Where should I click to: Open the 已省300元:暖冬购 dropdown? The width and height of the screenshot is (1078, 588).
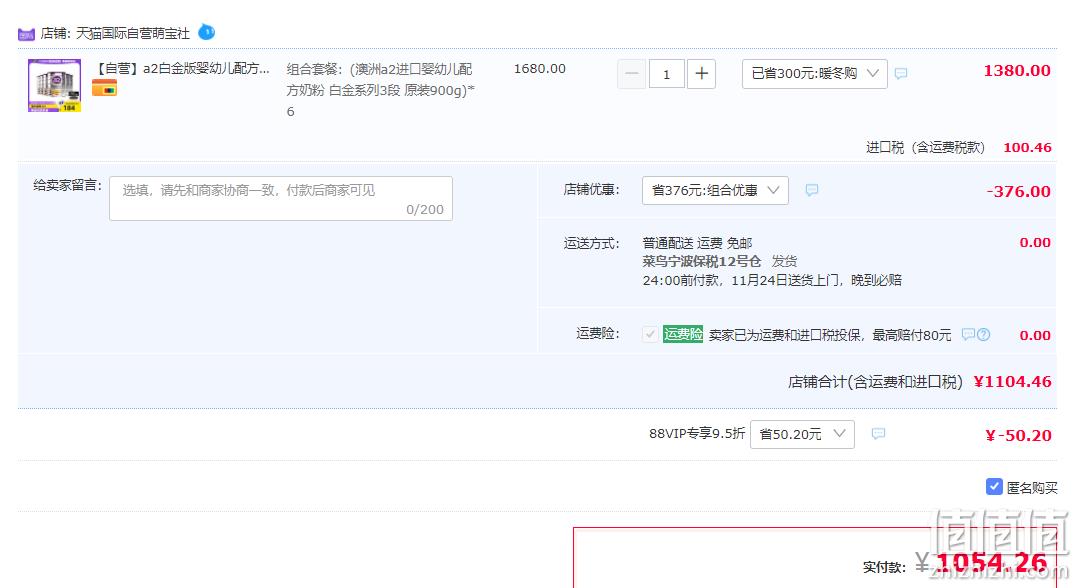coord(815,74)
